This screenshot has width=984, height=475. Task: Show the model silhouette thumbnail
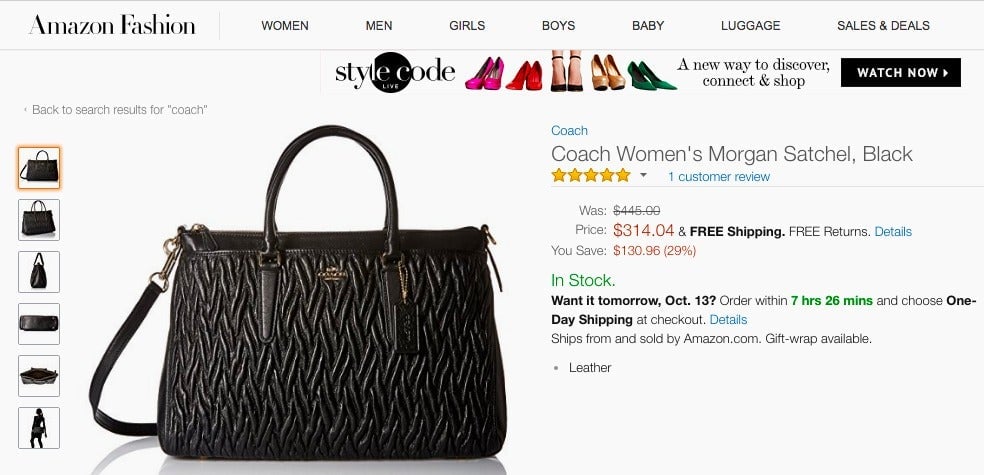(39, 428)
